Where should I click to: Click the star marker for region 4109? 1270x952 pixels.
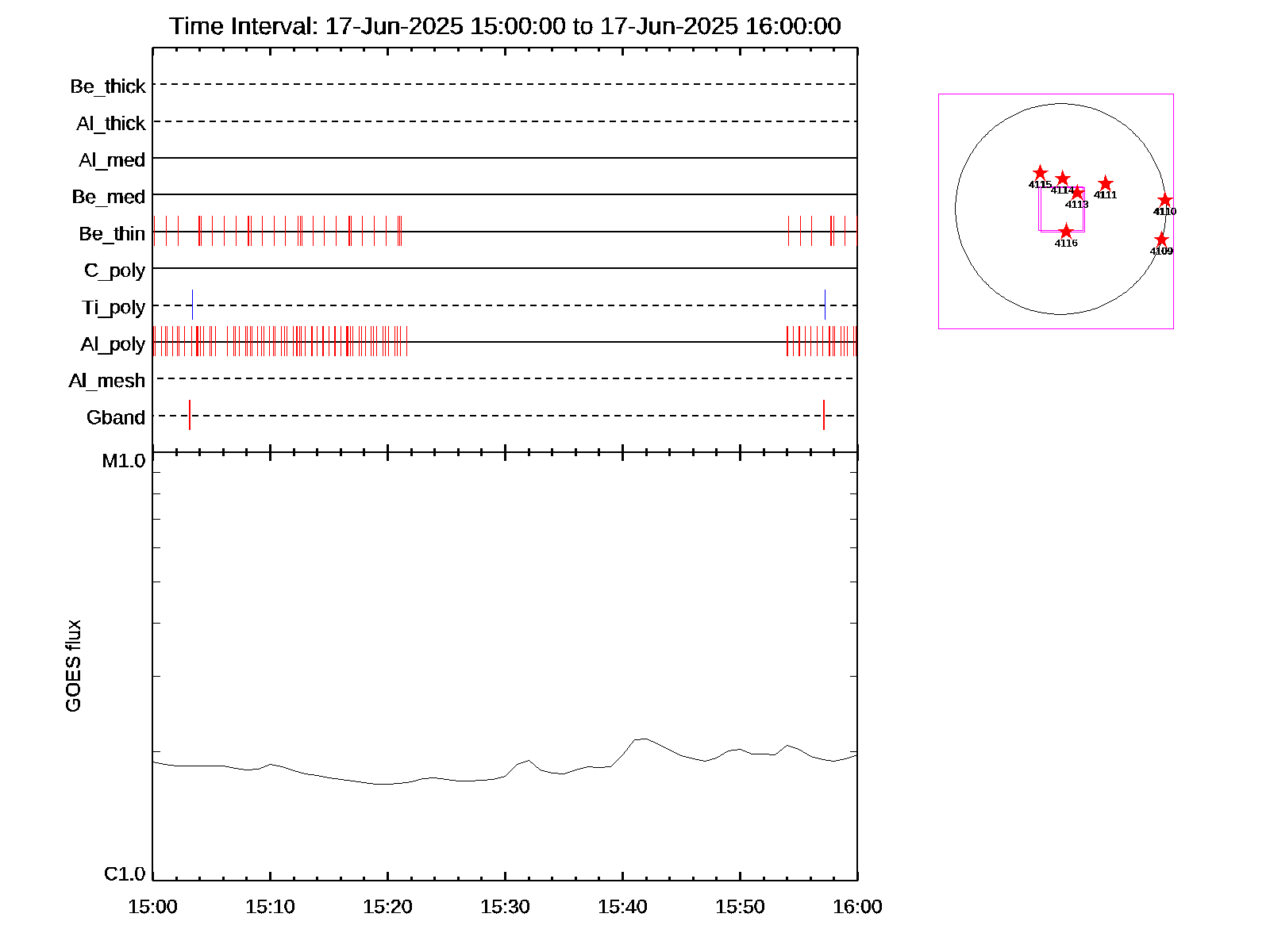coord(1161,240)
